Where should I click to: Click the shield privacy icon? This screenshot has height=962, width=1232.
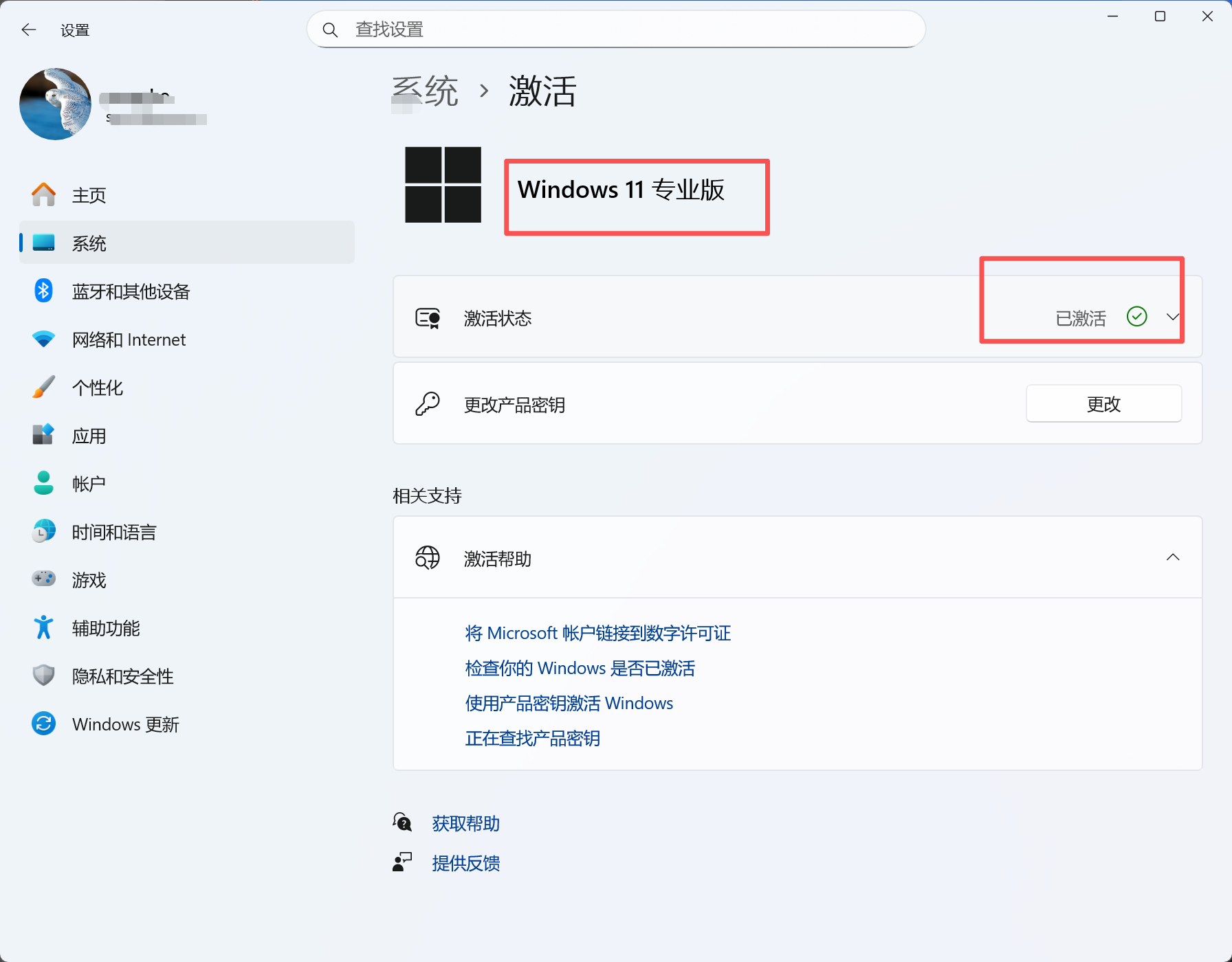[x=43, y=675]
